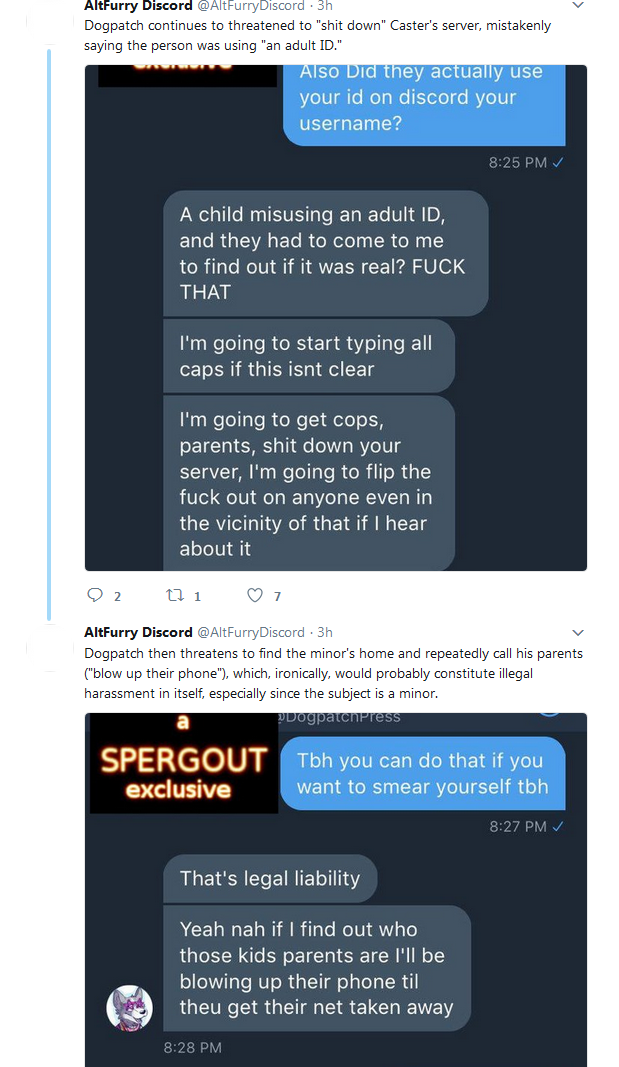Click the reply count 2 under first tweet
Screen dimensions: 619x1067
pyautogui.click(x=117, y=596)
